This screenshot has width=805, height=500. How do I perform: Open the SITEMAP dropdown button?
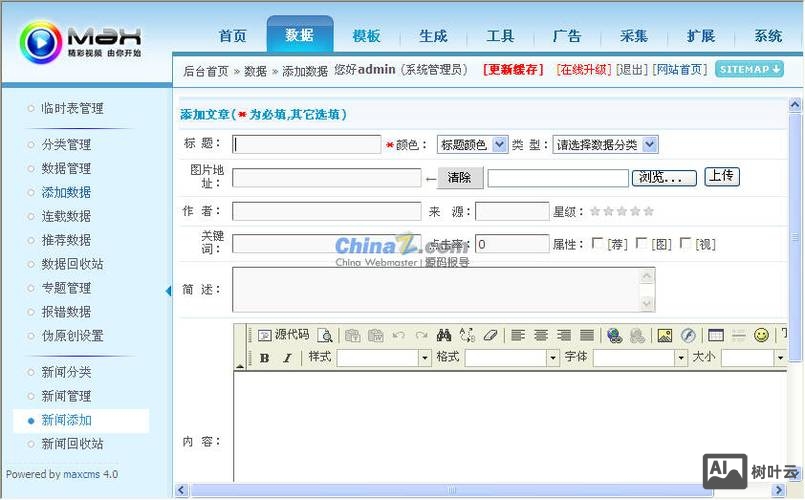[x=749, y=69]
